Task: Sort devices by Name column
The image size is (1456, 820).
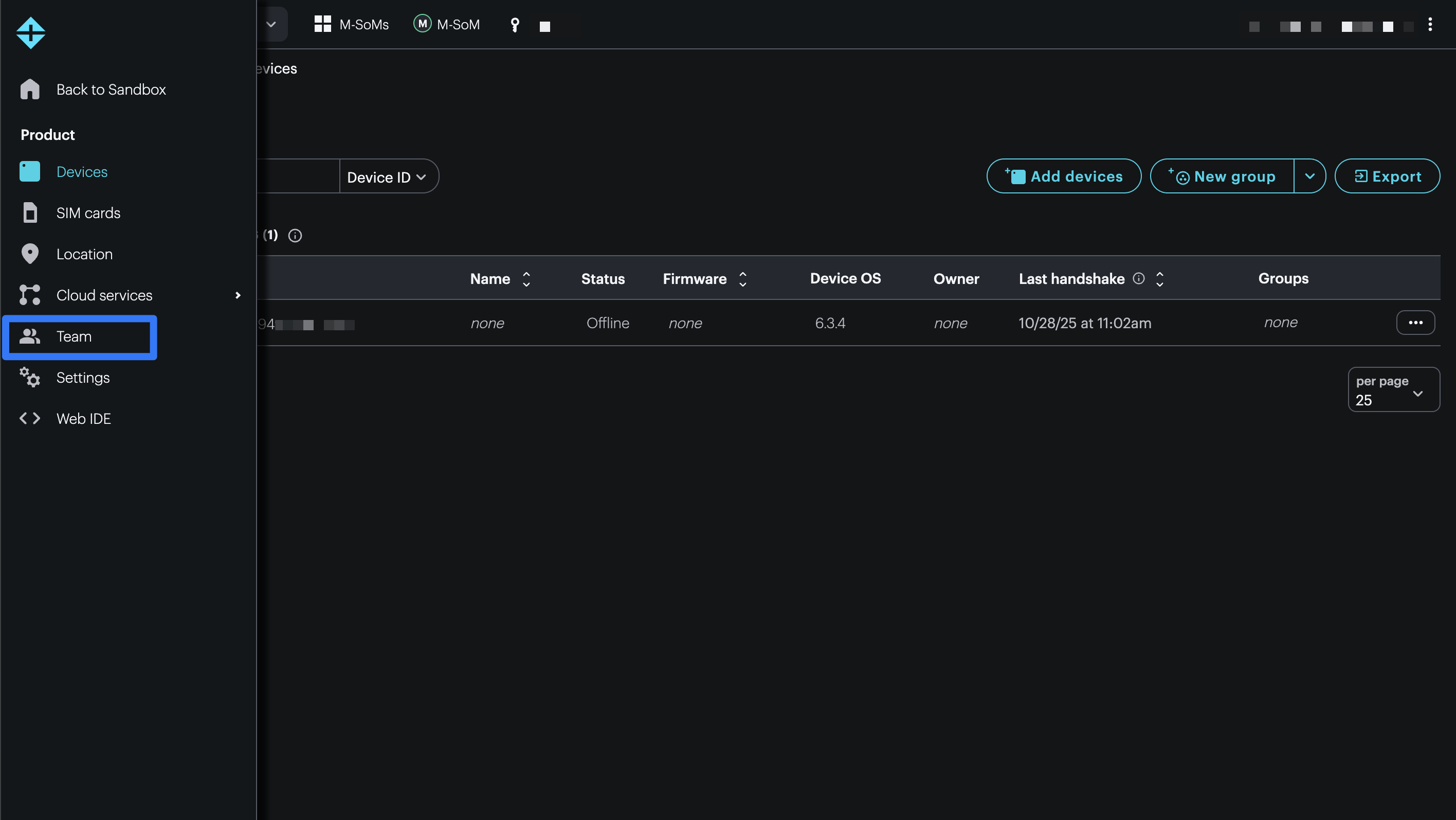Action: (526, 279)
